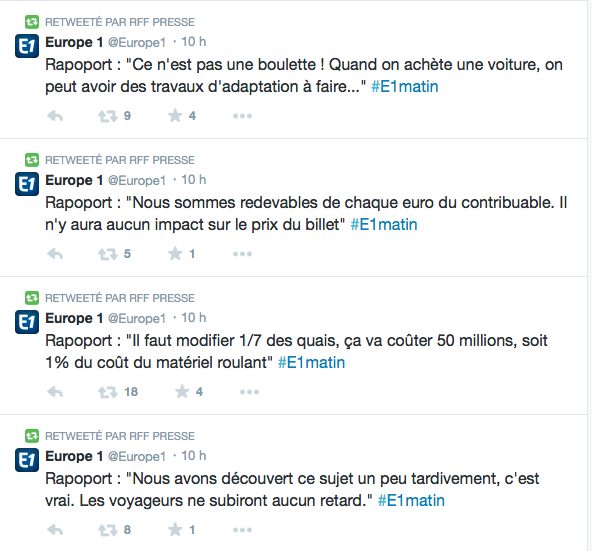The width and height of the screenshot is (592, 551).
Task: Reply to the 'boulette' tweet
Action: click(x=55, y=116)
